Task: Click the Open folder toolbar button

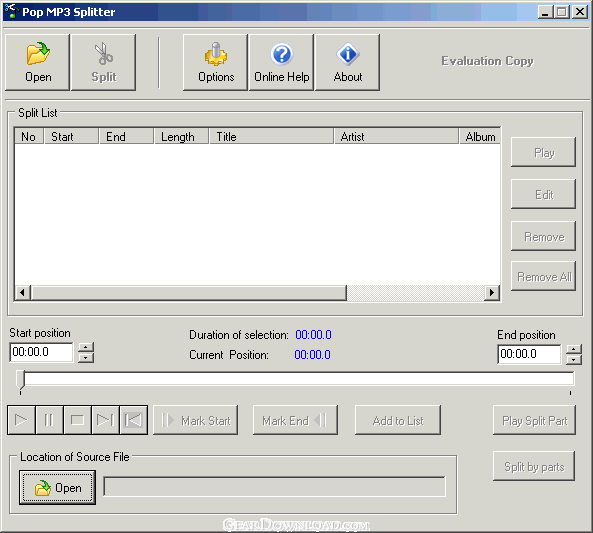Action: click(37, 62)
